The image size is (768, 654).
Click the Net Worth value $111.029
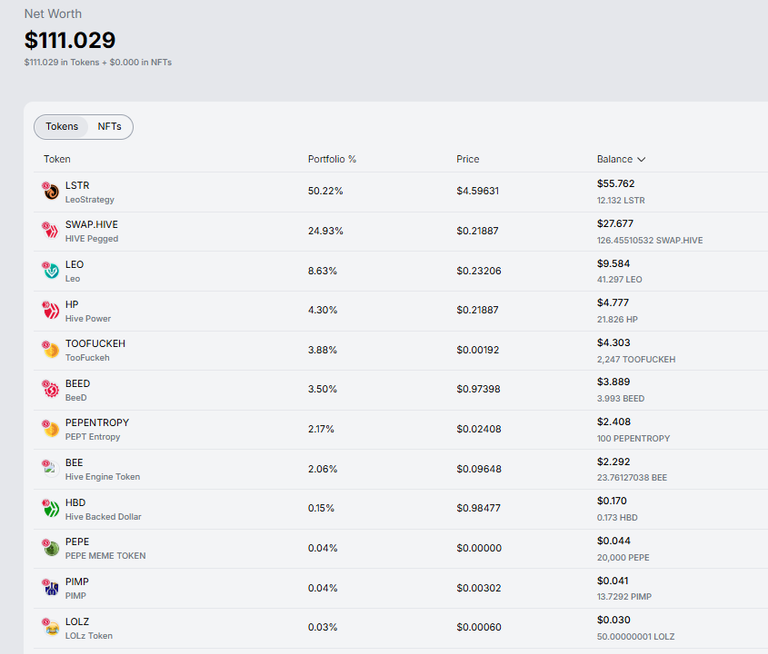point(70,40)
